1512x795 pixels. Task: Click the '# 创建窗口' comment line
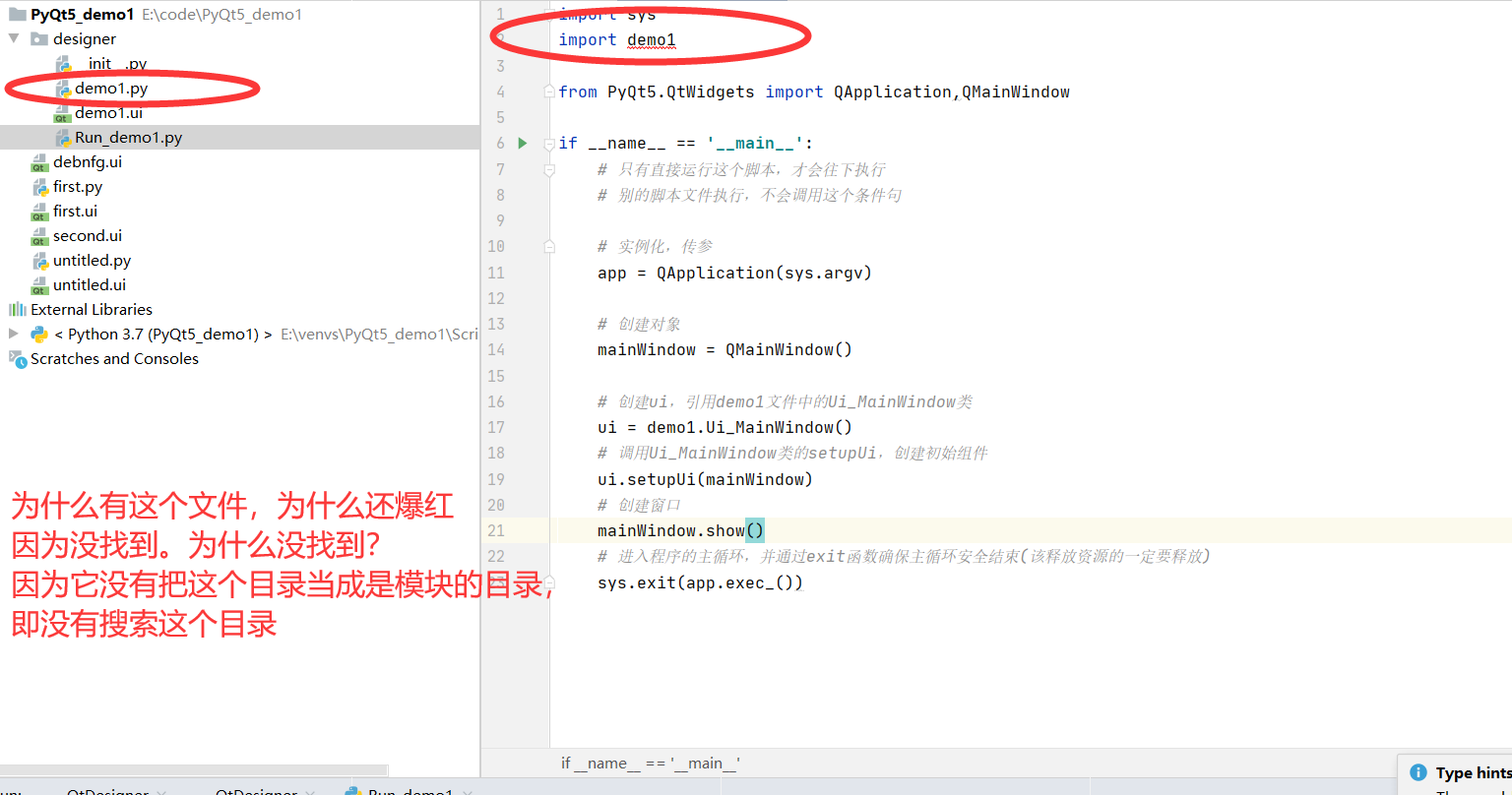tap(639, 505)
